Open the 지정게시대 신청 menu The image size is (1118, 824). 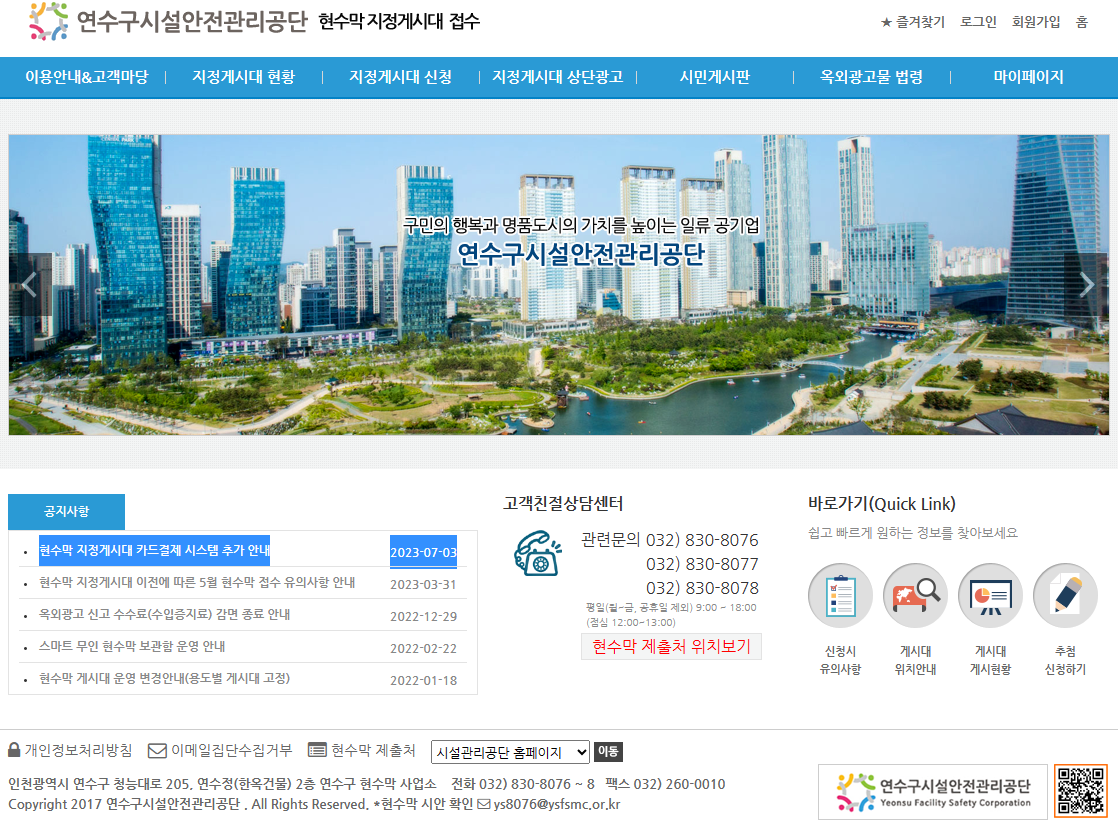click(x=401, y=77)
